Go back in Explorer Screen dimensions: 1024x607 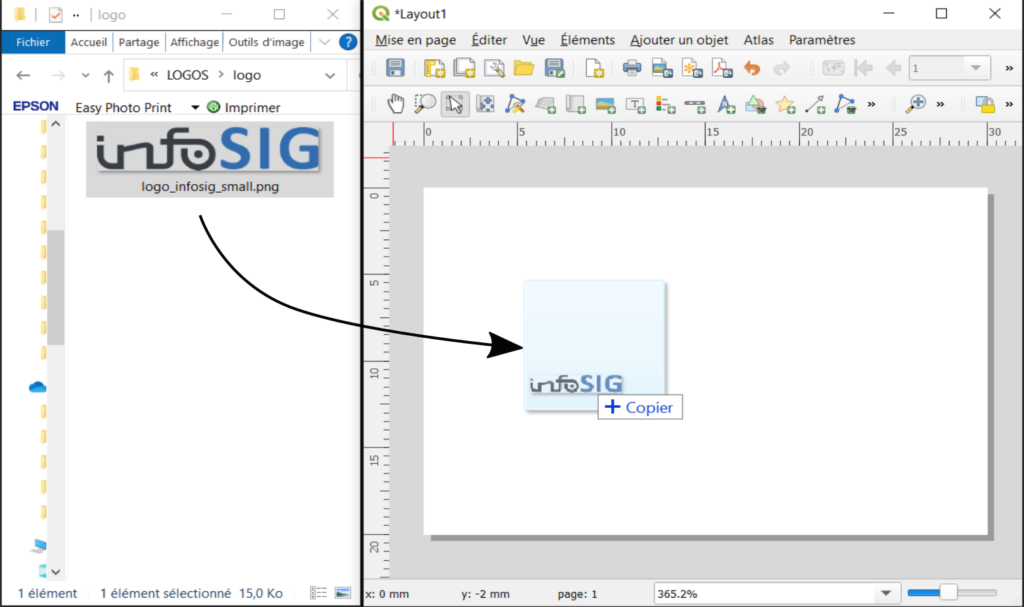[24, 75]
